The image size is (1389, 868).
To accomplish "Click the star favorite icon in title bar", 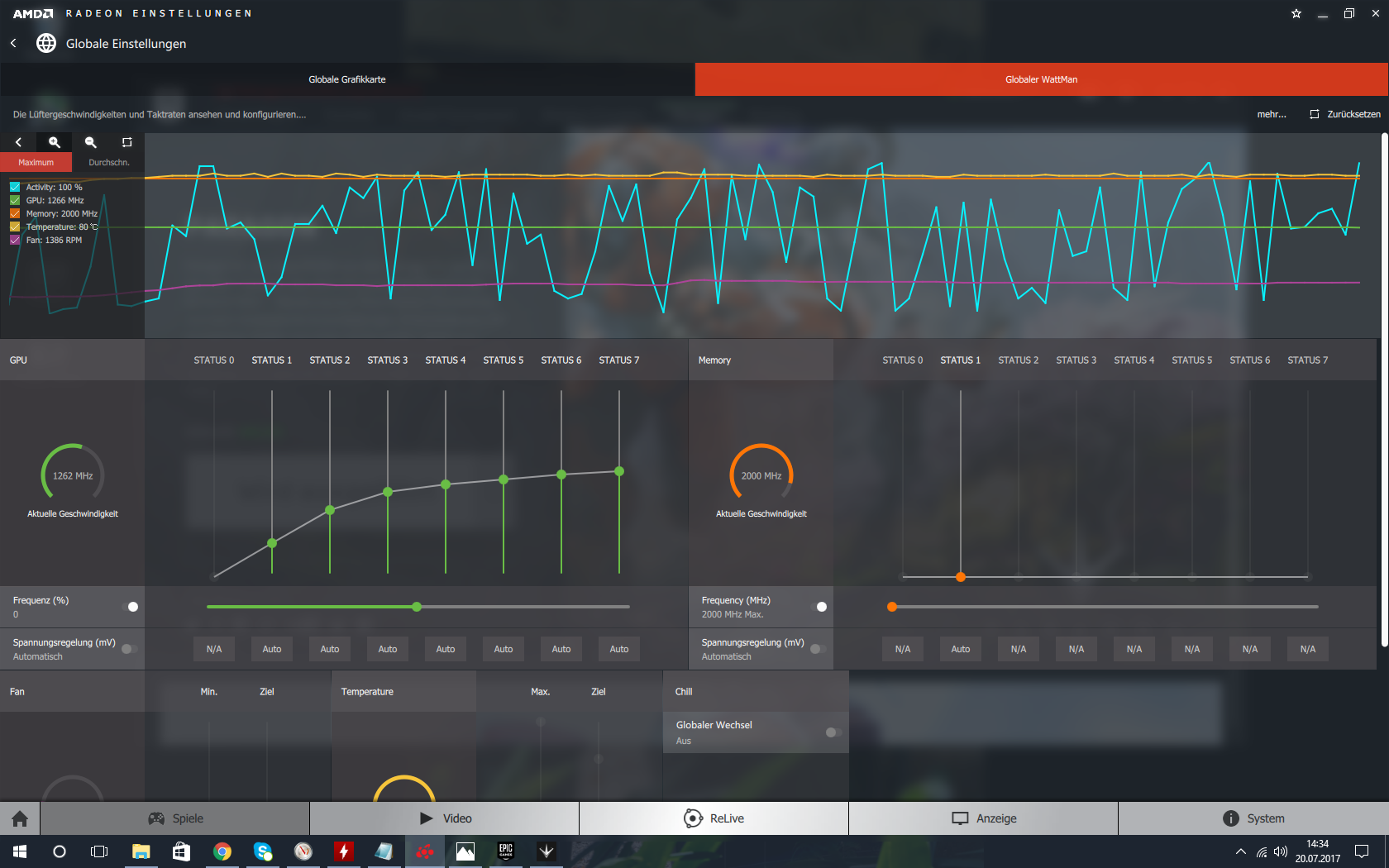I will (x=1296, y=13).
